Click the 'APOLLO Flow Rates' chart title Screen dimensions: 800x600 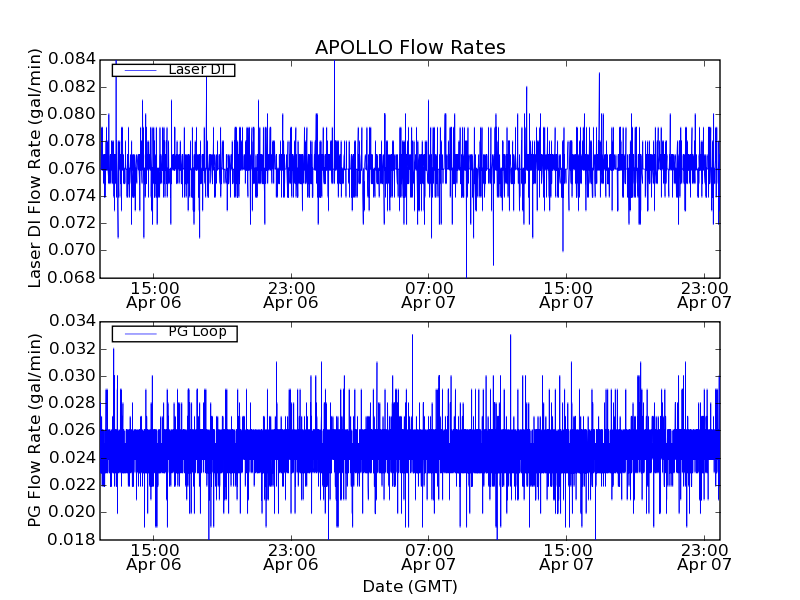tap(410, 47)
